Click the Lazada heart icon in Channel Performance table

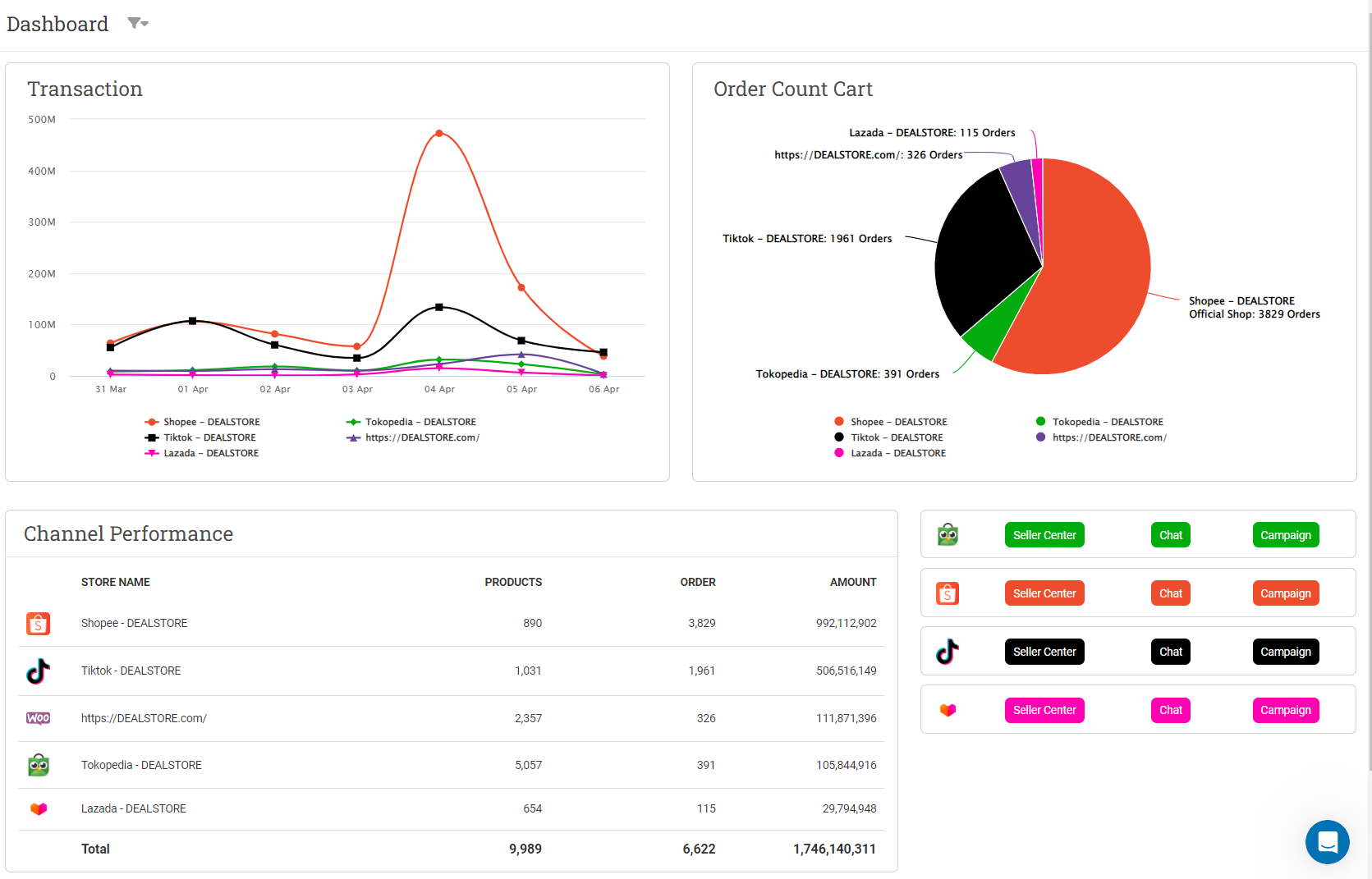click(38, 809)
